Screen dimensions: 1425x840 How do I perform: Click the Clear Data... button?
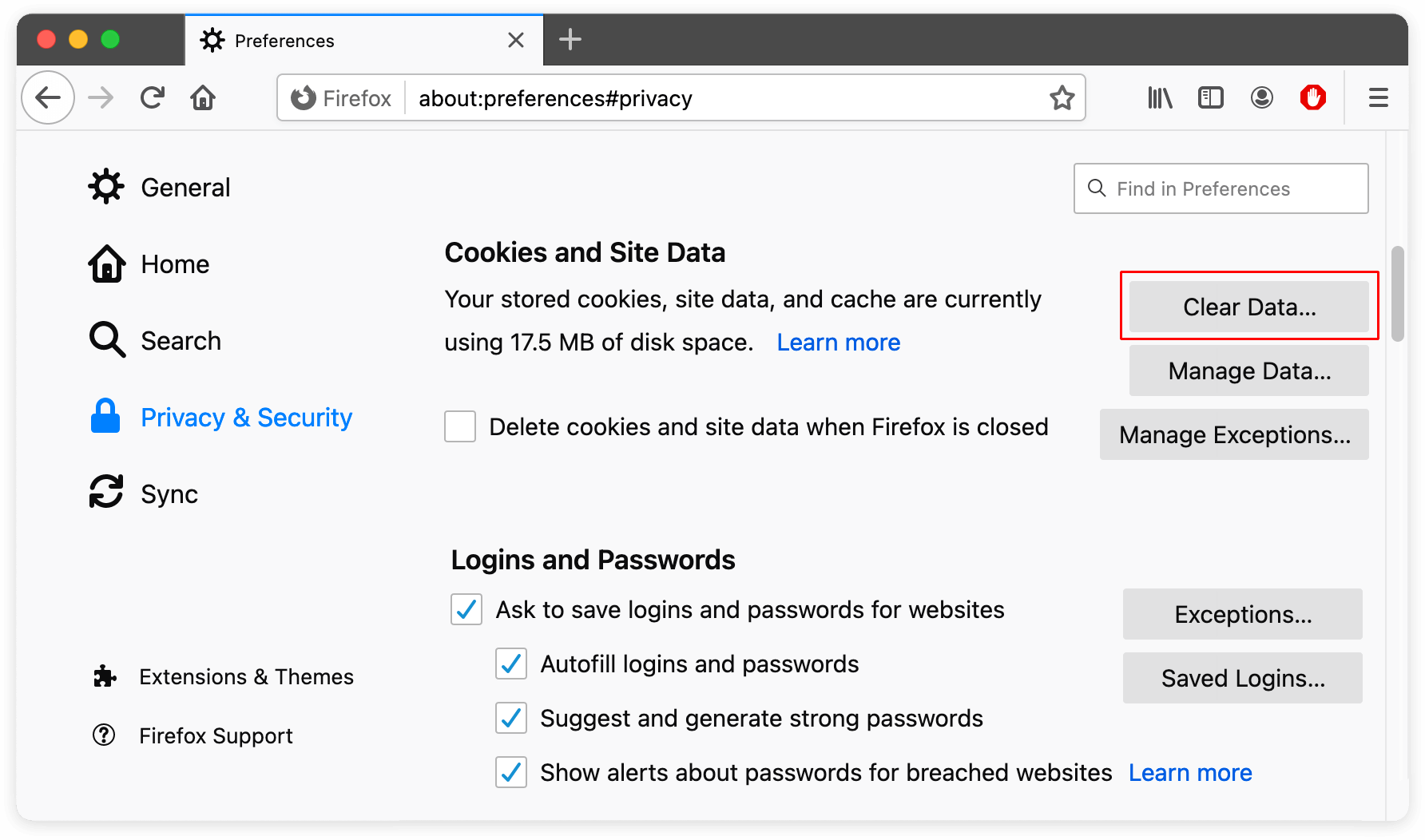(1249, 307)
